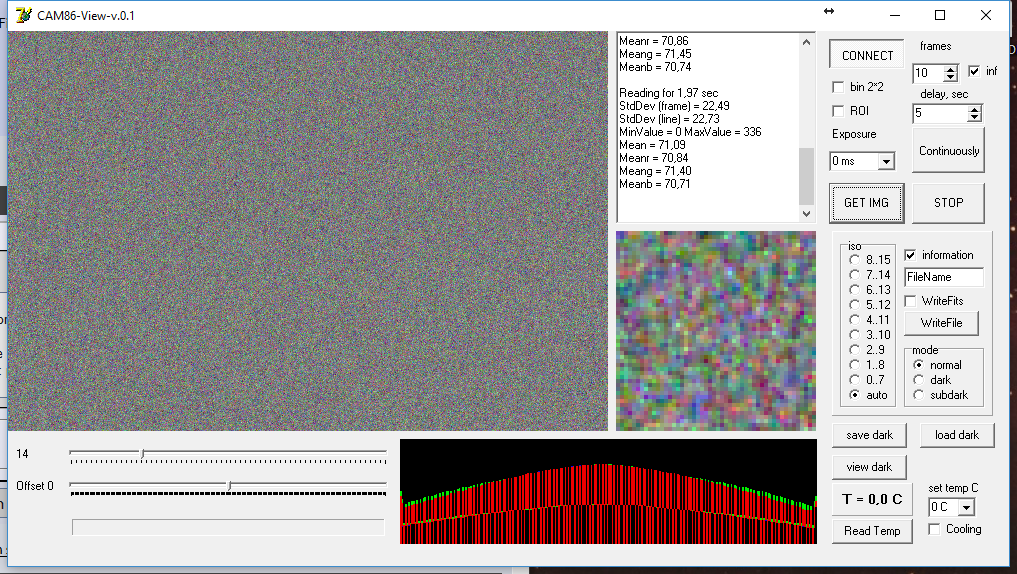Screen dimensions: 1017x574
Task: Click the Offset 0 slider thumb
Action: [x=229, y=486]
